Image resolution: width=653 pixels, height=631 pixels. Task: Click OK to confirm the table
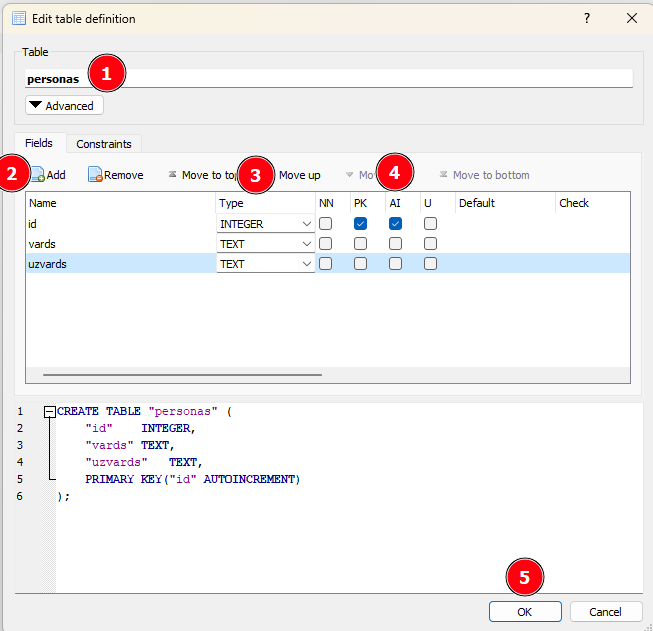(525, 611)
